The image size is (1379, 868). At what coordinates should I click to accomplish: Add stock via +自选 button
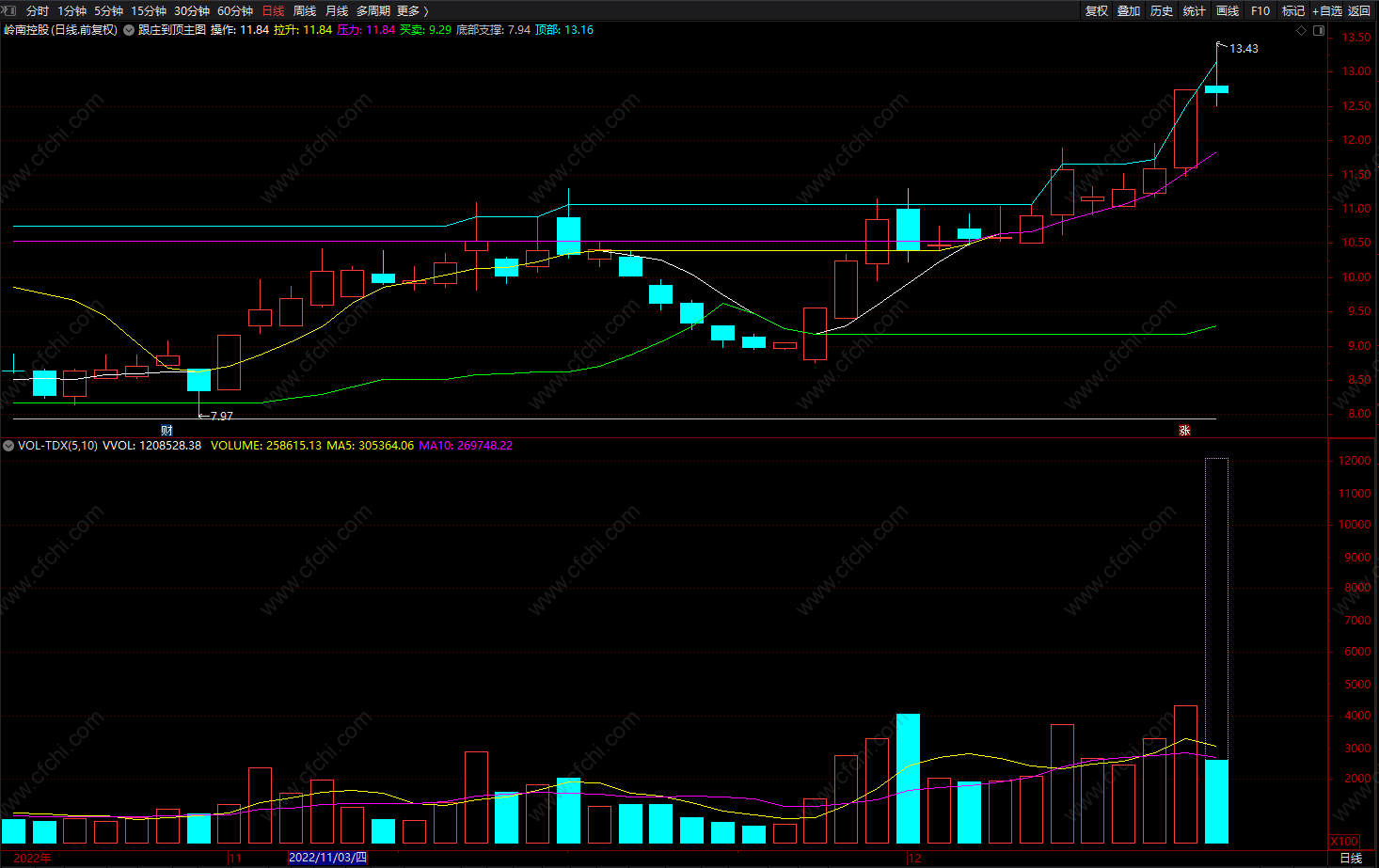(x=1327, y=11)
